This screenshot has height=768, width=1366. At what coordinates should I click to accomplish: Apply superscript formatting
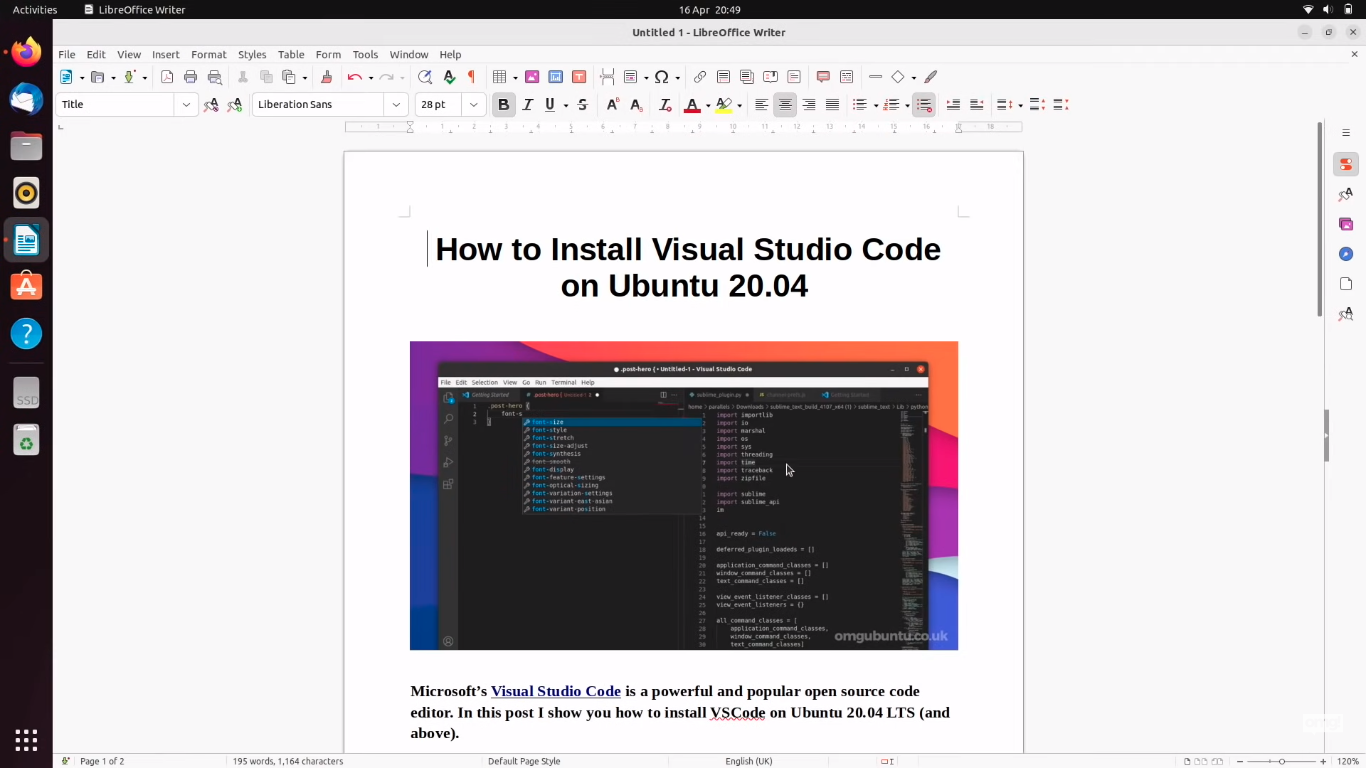(613, 105)
